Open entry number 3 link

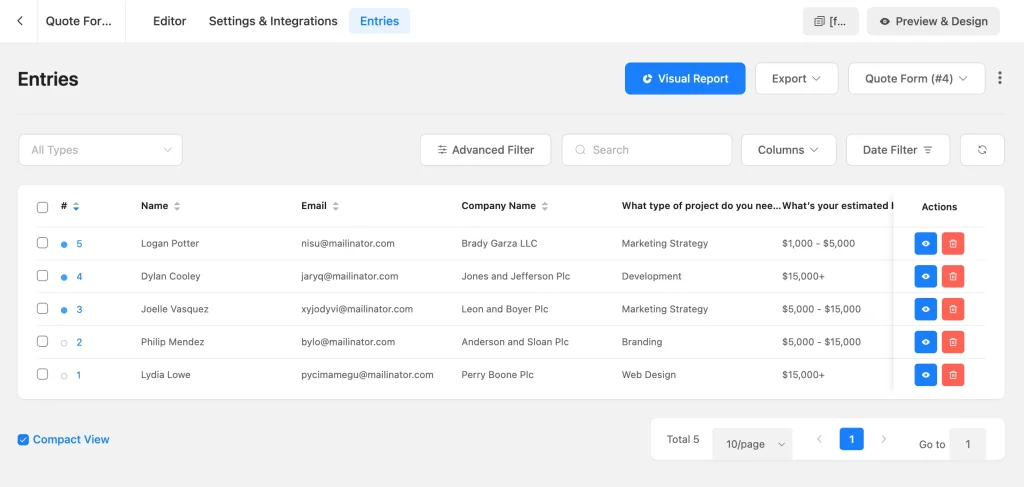pos(79,309)
